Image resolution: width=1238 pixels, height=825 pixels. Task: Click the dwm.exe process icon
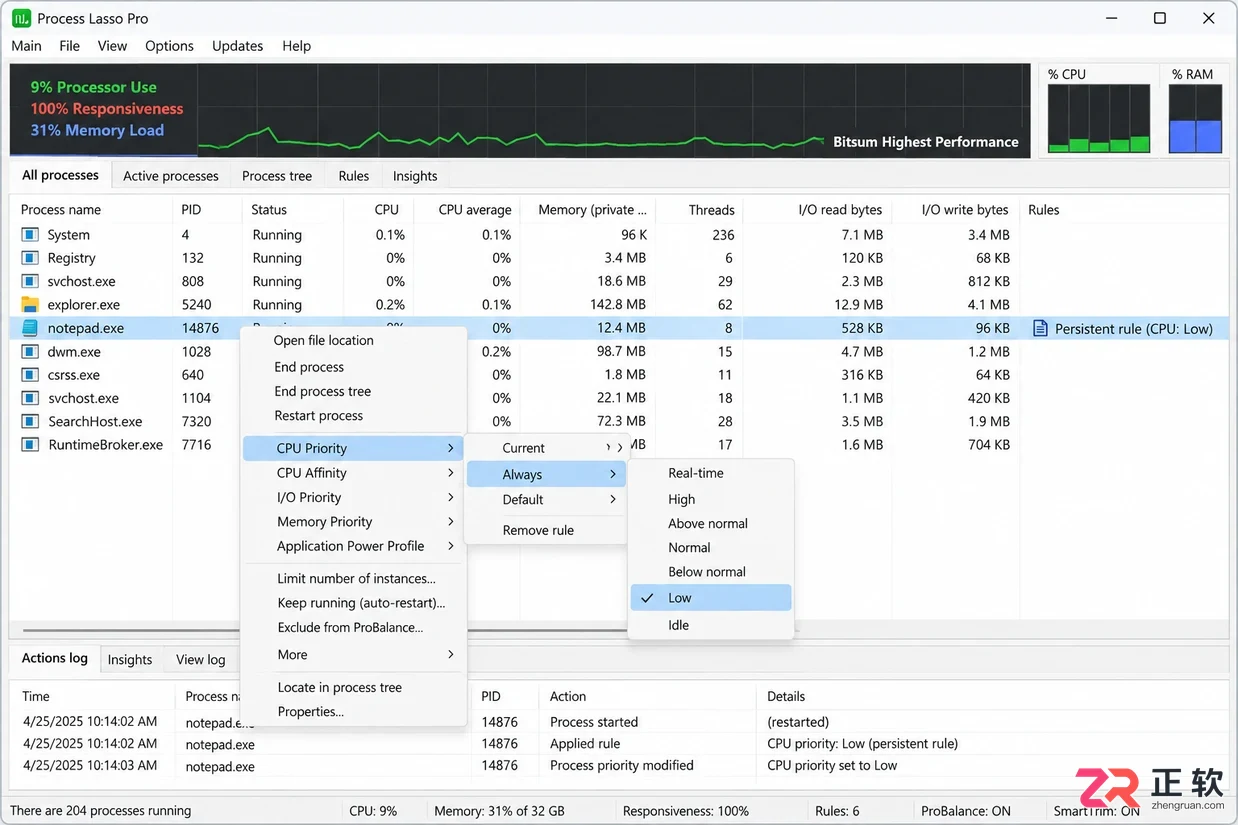tap(30, 352)
